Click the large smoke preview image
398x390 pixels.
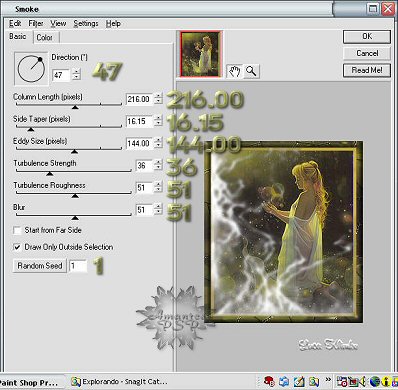click(283, 232)
